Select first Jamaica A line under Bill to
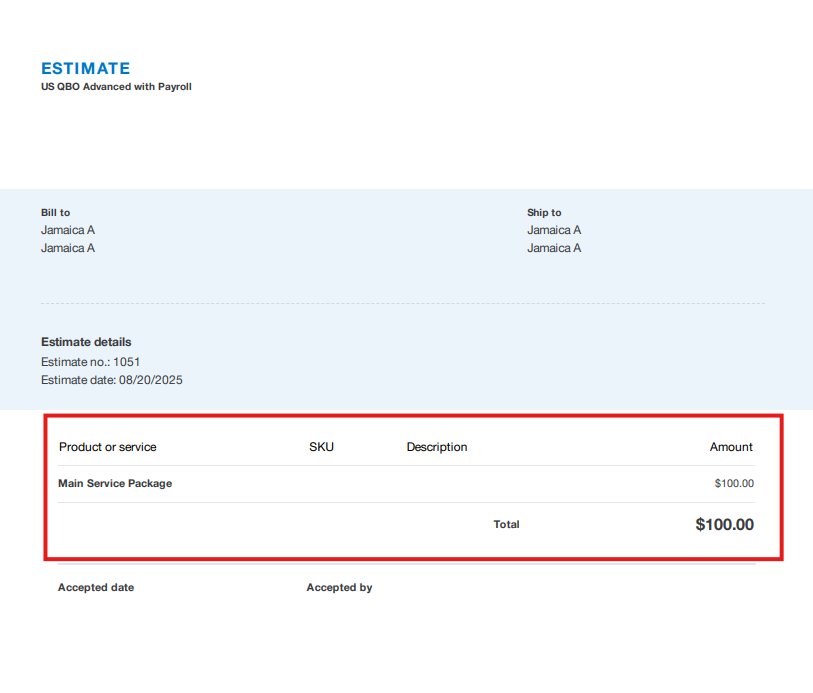813x693 pixels. [x=68, y=230]
